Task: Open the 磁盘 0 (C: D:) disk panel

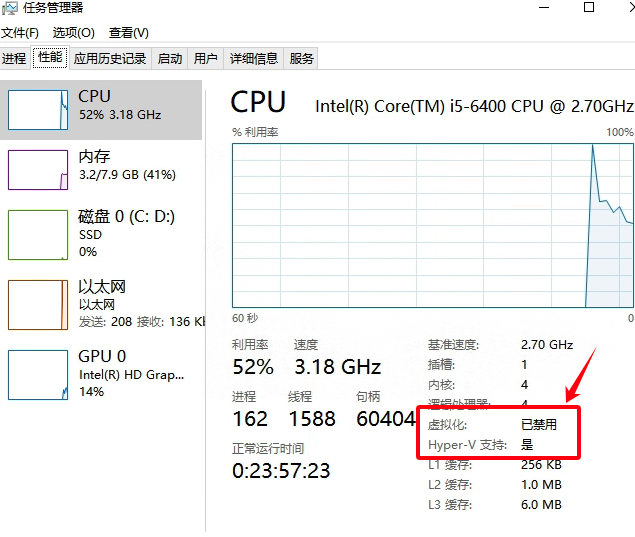Action: [101, 234]
